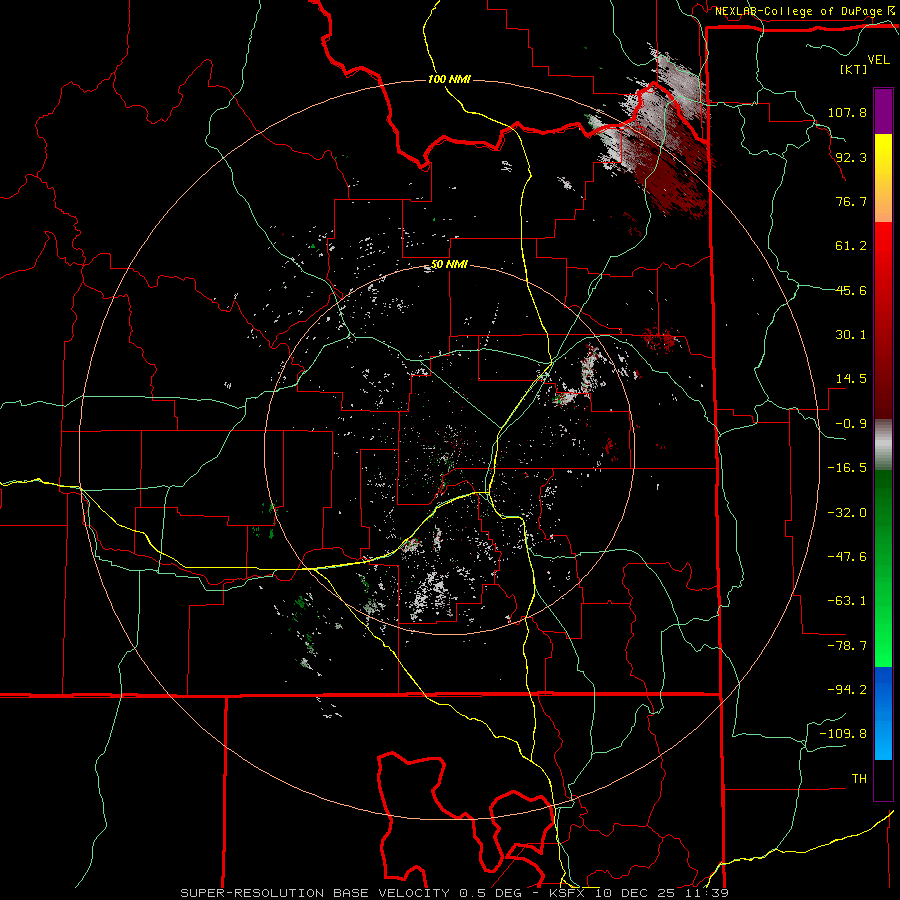Click the "100 NMI" range ring label
900x900 pixels.
(449, 79)
